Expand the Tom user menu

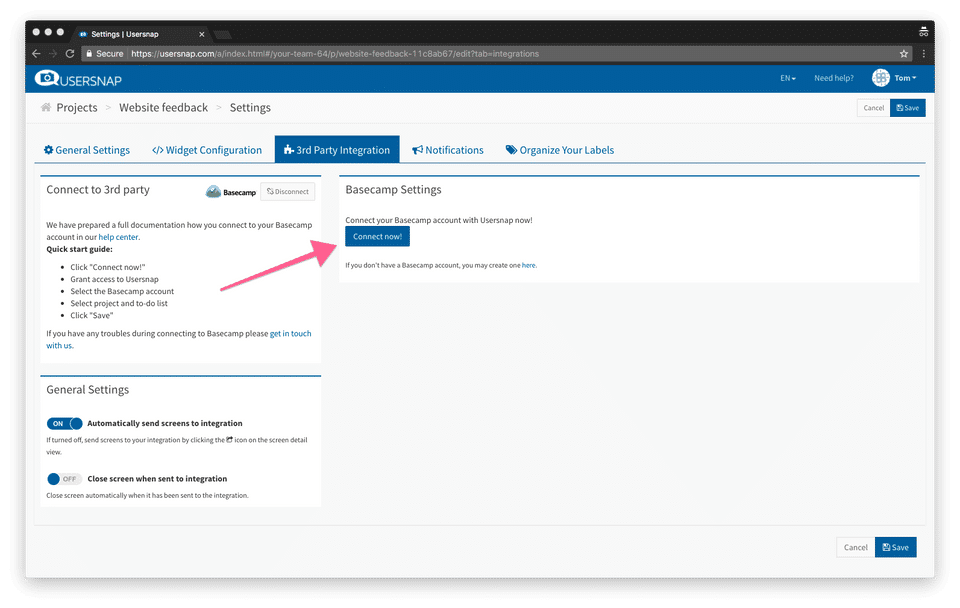point(906,78)
